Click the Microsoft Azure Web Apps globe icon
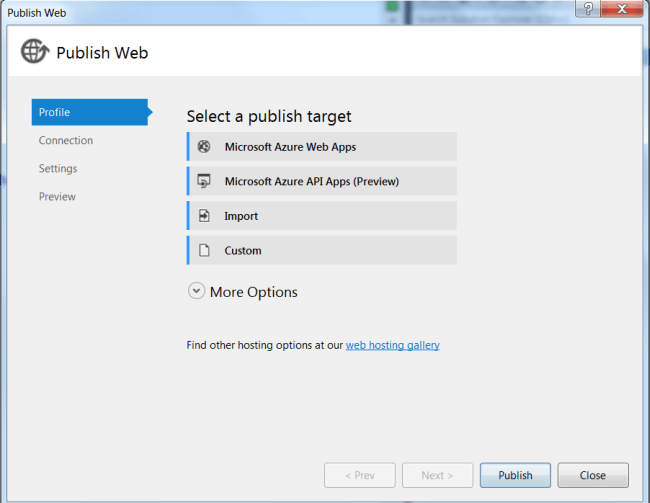 click(204, 146)
